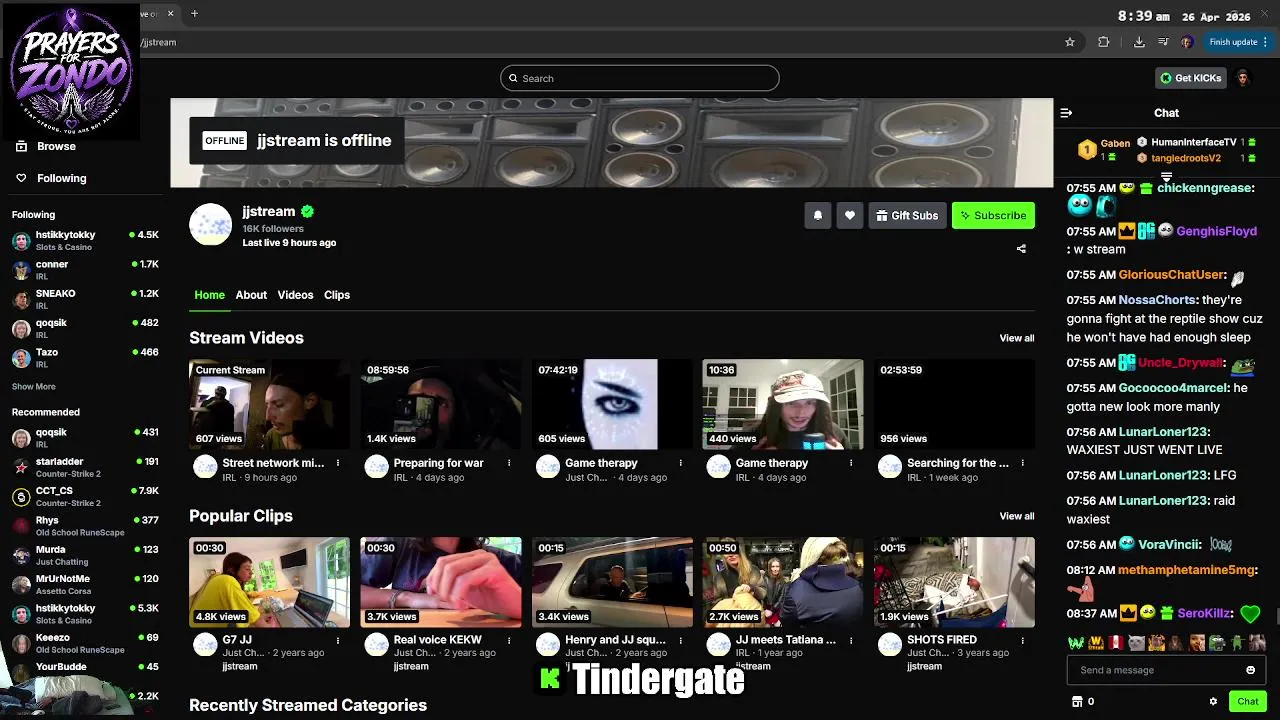Screen dimensions: 1280x720
Task: Switch to the Videos tab
Action: pyautogui.click(x=295, y=295)
